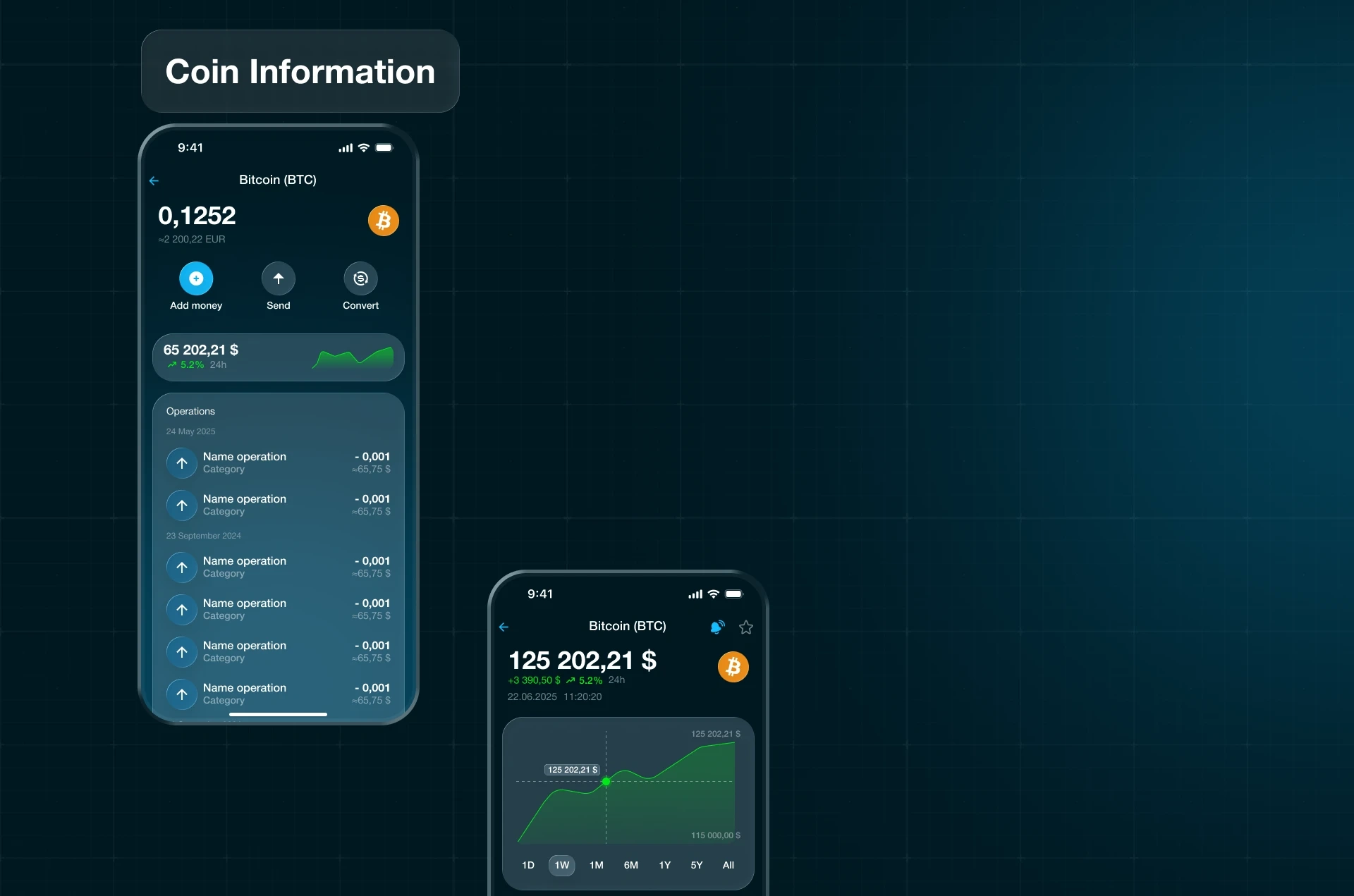1354x896 pixels.
Task: Select the 1W chart range
Action: pos(561,865)
